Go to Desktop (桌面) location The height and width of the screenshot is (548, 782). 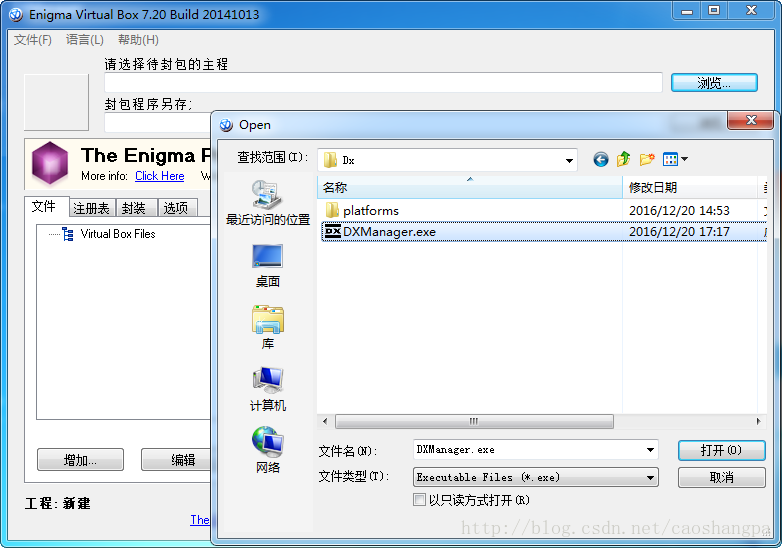pyautogui.click(x=268, y=266)
